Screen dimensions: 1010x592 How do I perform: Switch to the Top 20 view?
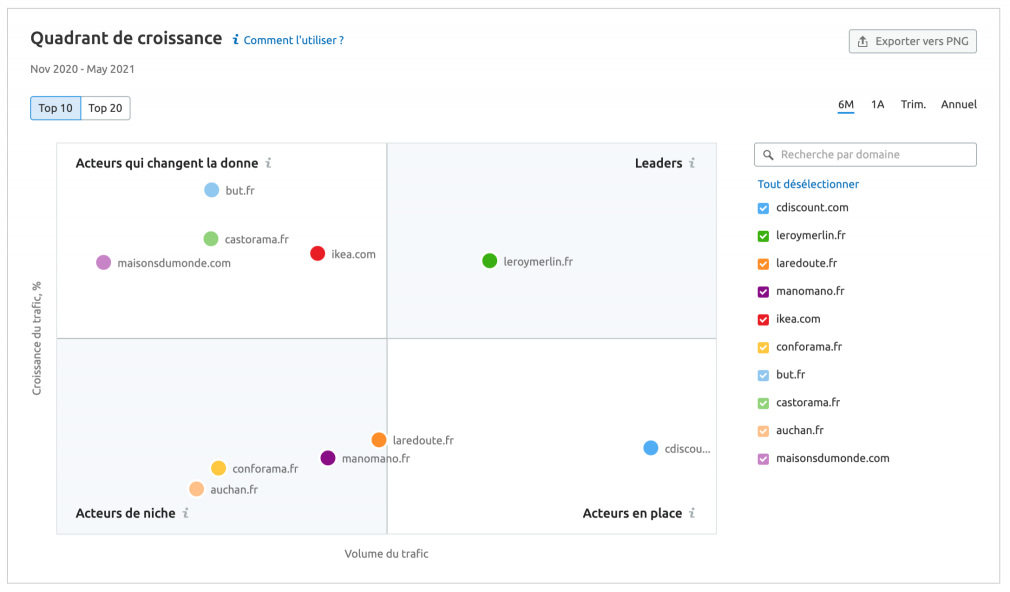pyautogui.click(x=106, y=108)
